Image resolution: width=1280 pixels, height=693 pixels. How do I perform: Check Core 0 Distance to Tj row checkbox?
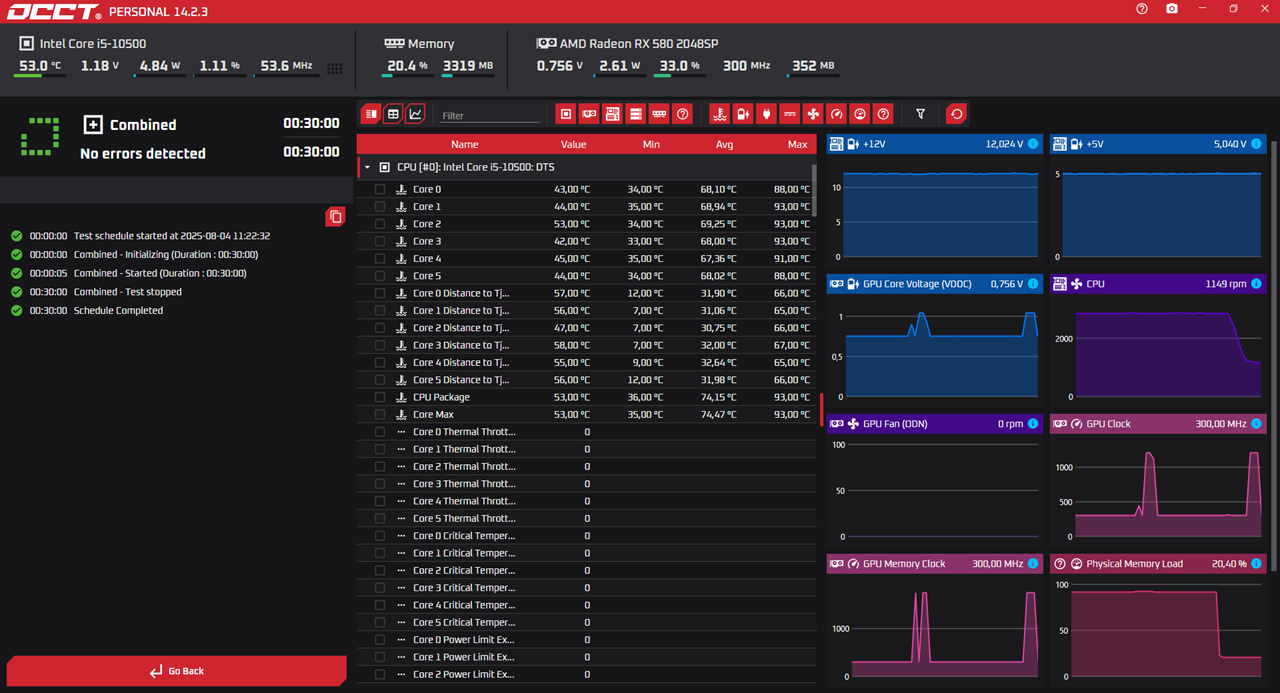tap(380, 293)
